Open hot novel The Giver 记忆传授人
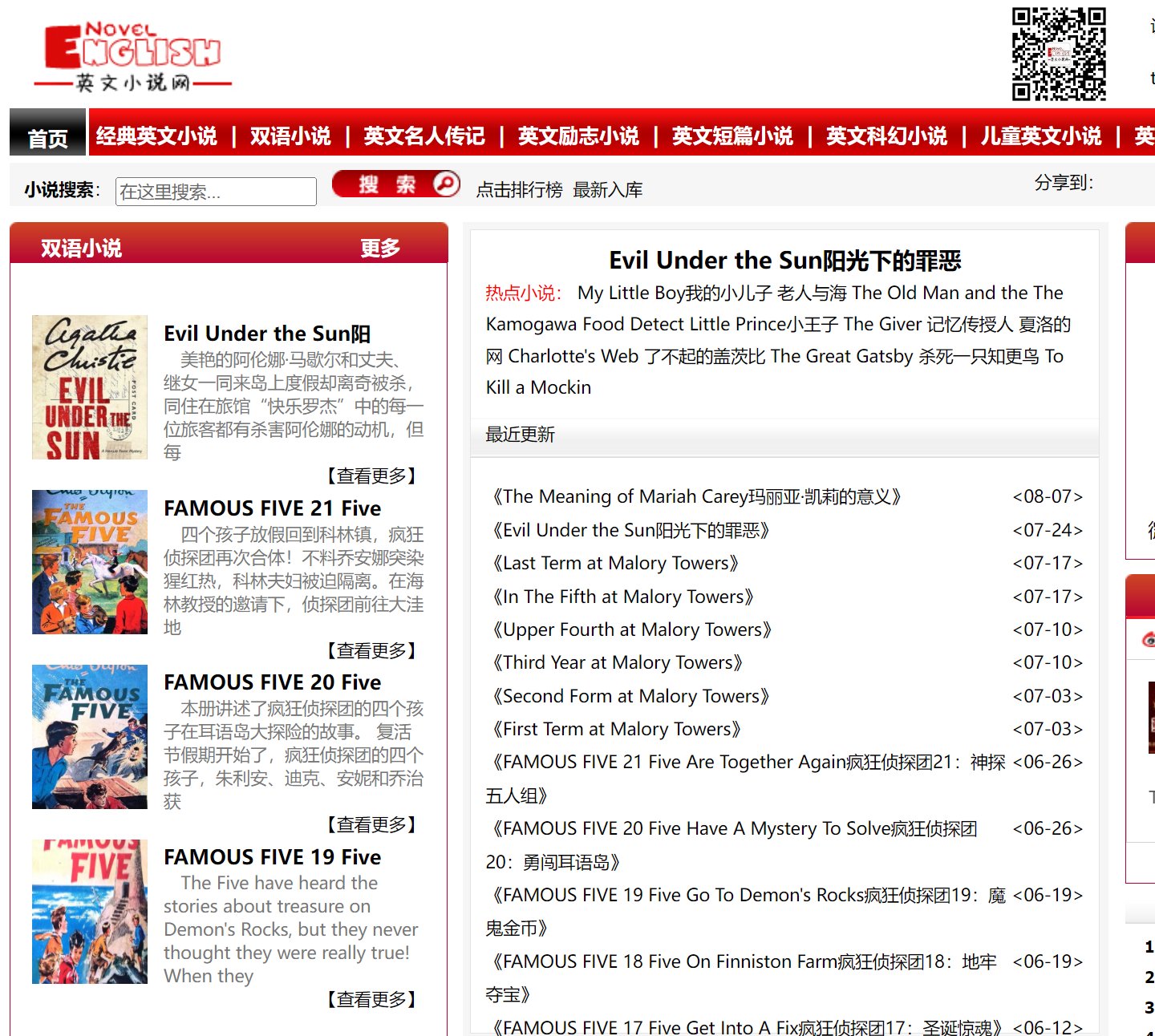1155x1036 pixels. tap(928, 324)
